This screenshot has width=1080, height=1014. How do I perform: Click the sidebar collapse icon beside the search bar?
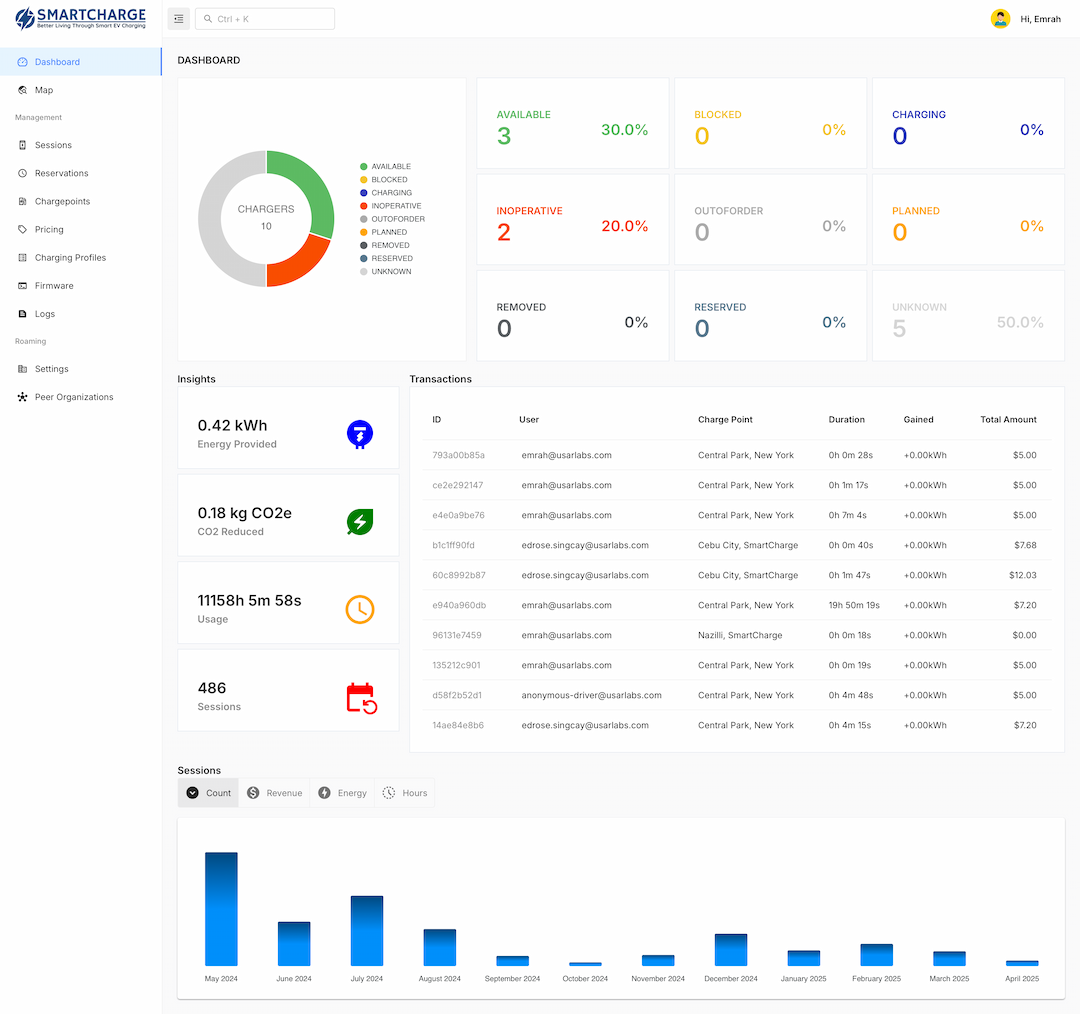pos(178,18)
